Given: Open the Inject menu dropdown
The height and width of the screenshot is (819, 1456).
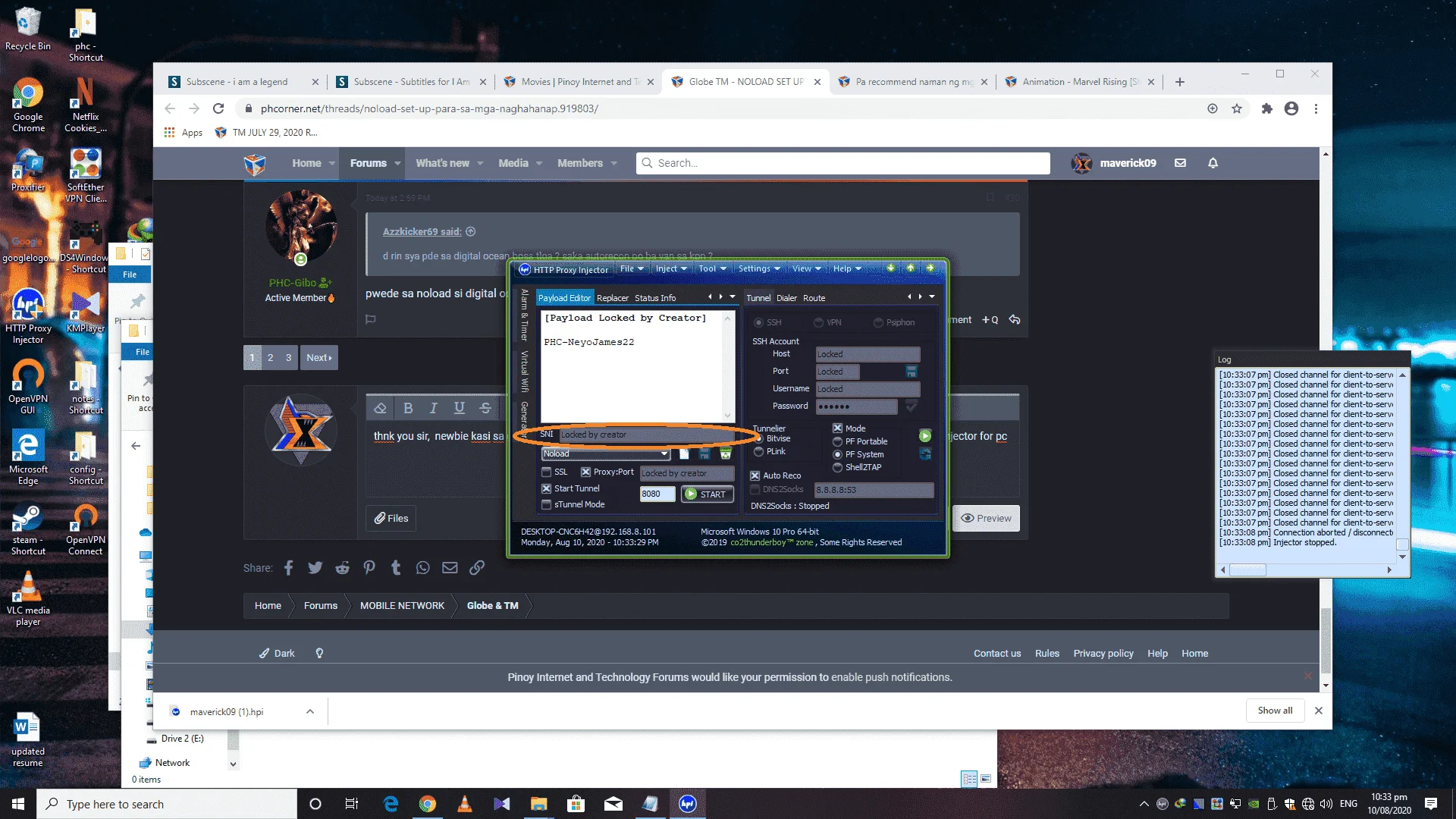Looking at the screenshot, I should [671, 268].
